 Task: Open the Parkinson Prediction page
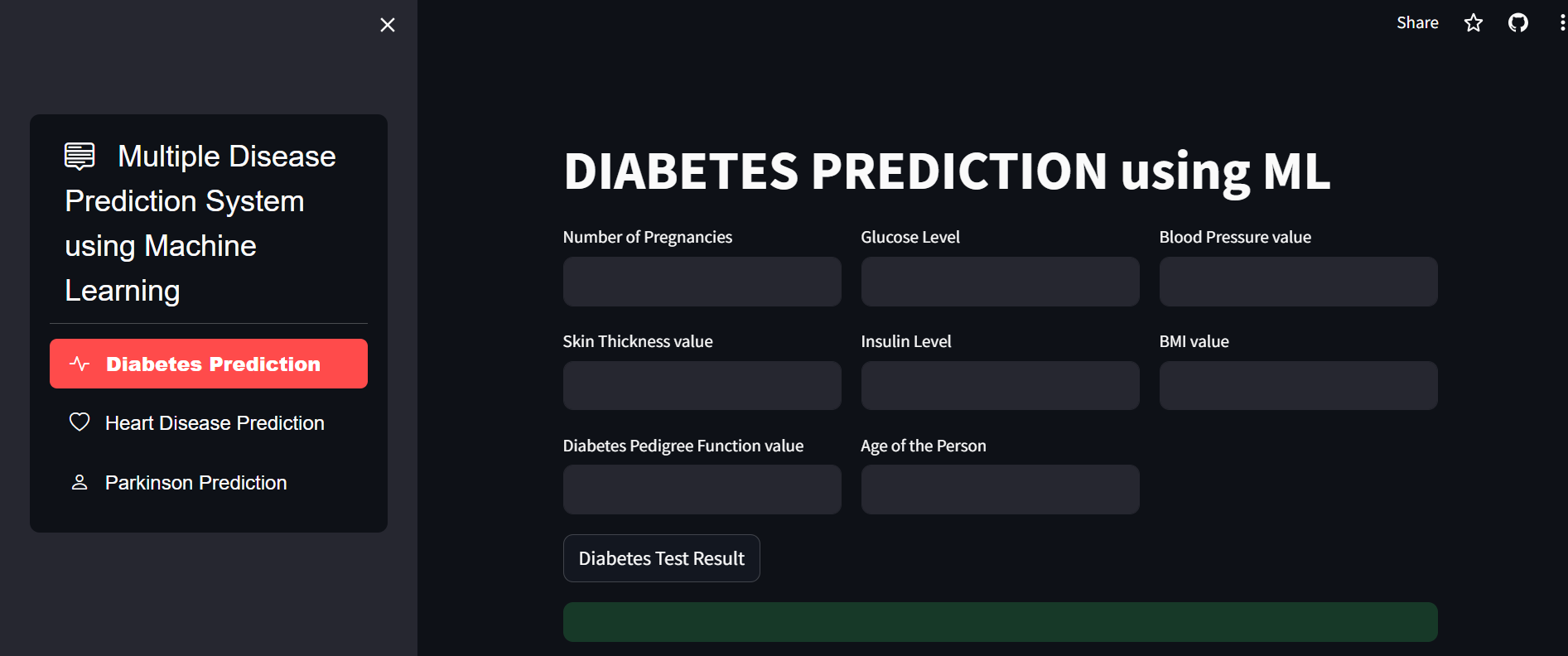(x=196, y=483)
